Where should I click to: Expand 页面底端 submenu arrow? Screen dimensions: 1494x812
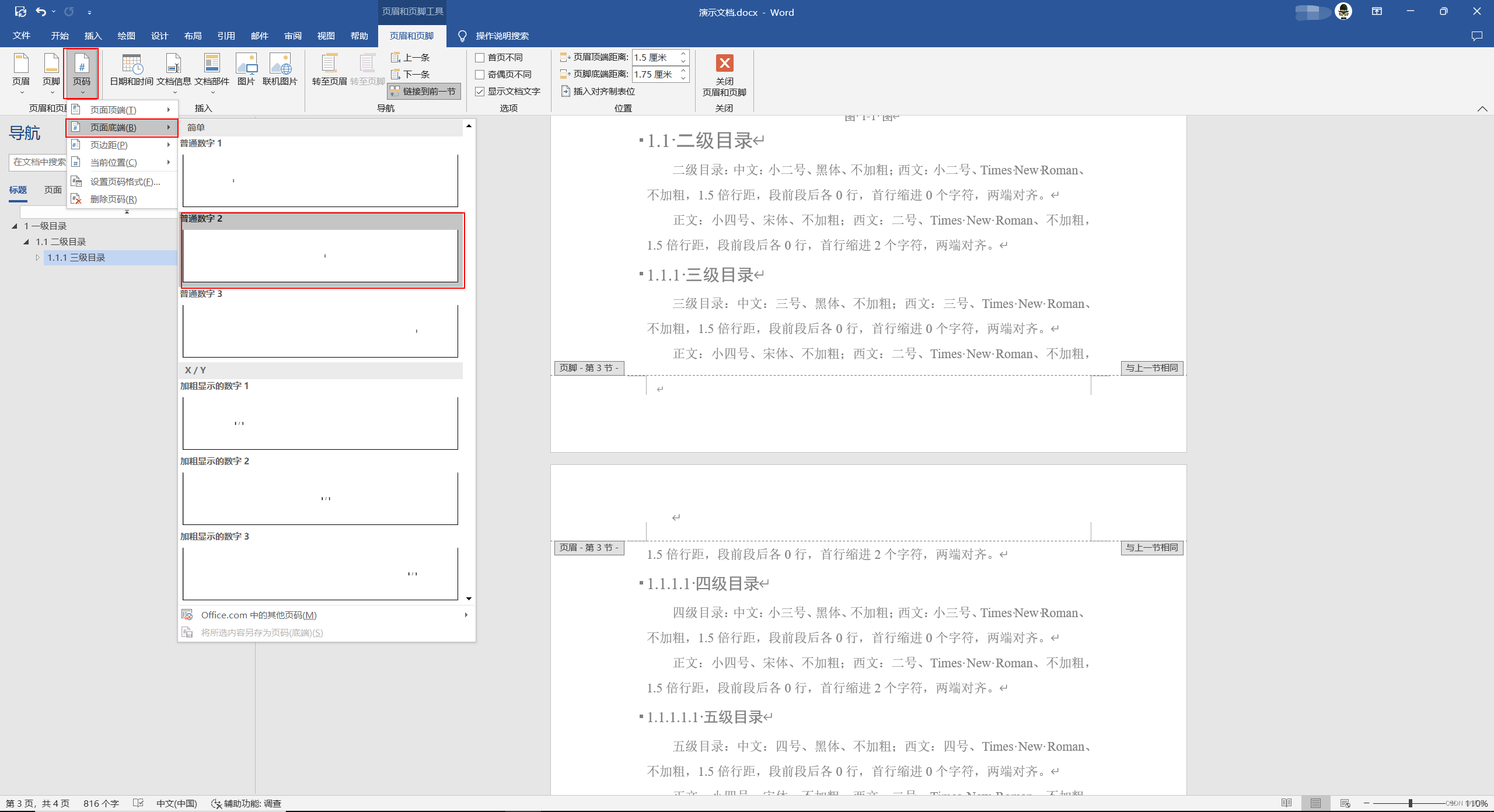pos(169,127)
